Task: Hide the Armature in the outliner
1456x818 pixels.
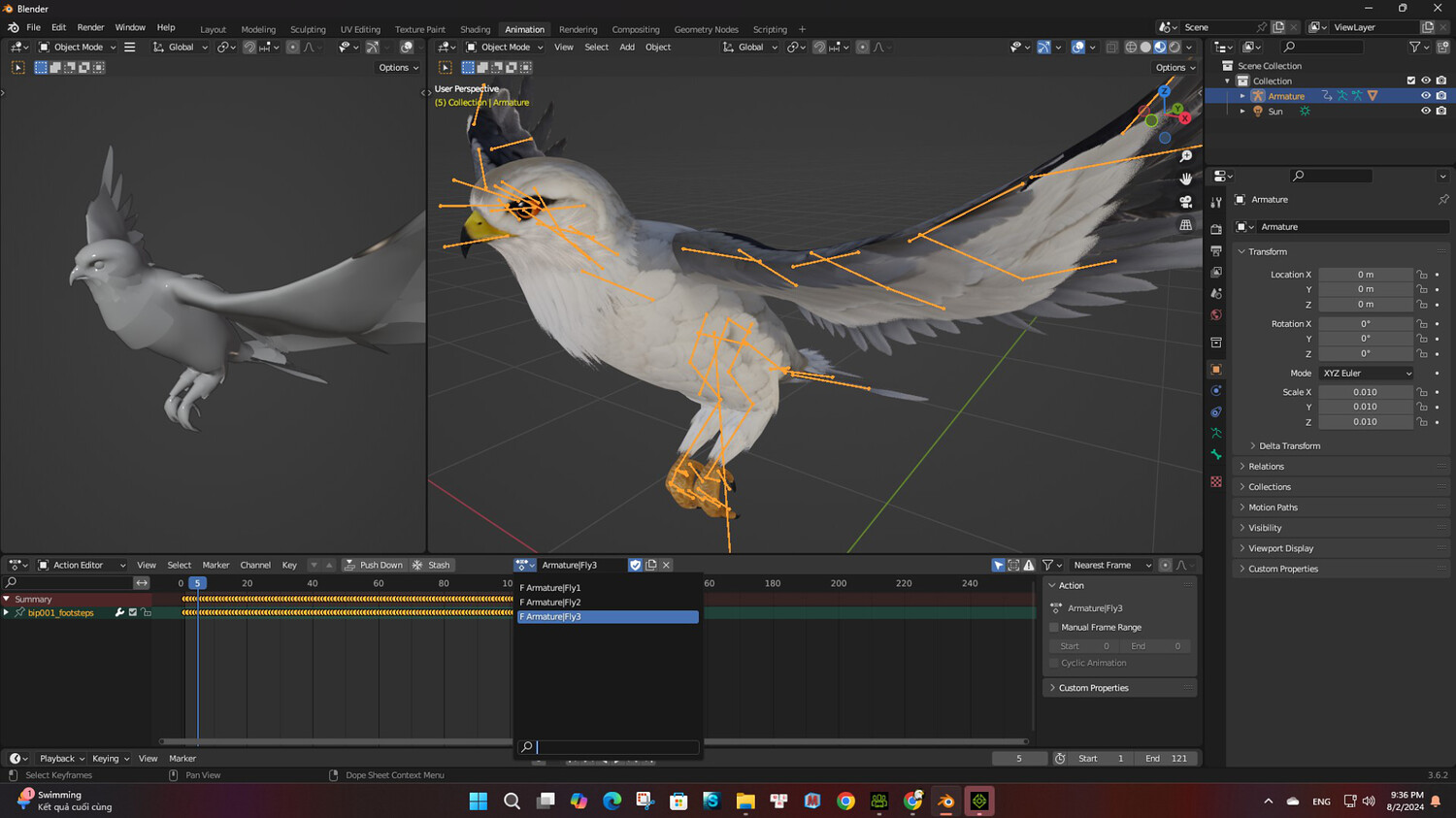Action: click(1425, 96)
